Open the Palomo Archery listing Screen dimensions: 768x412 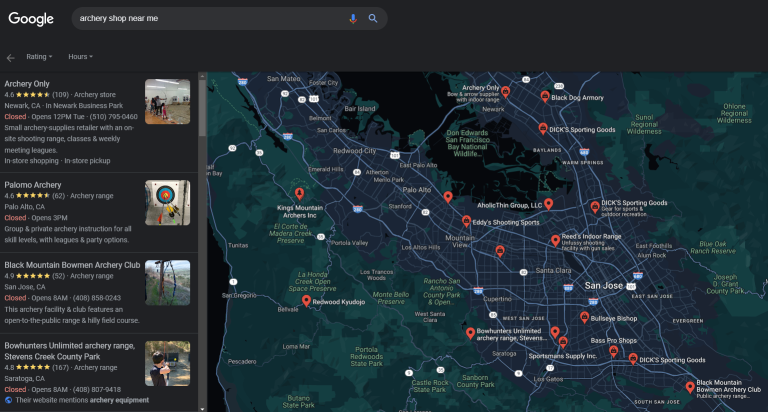coord(33,185)
